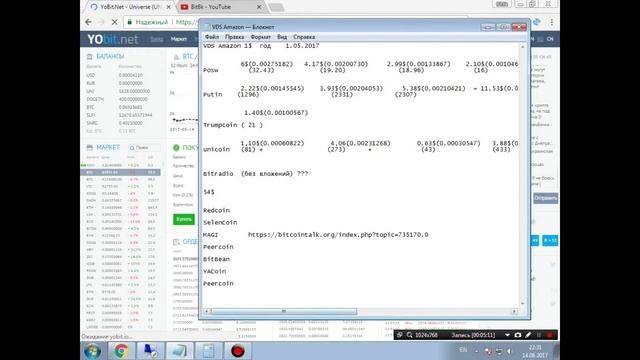Click the YObit.net logo
Viewport: 640px width, 360px height.
(x=113, y=39)
